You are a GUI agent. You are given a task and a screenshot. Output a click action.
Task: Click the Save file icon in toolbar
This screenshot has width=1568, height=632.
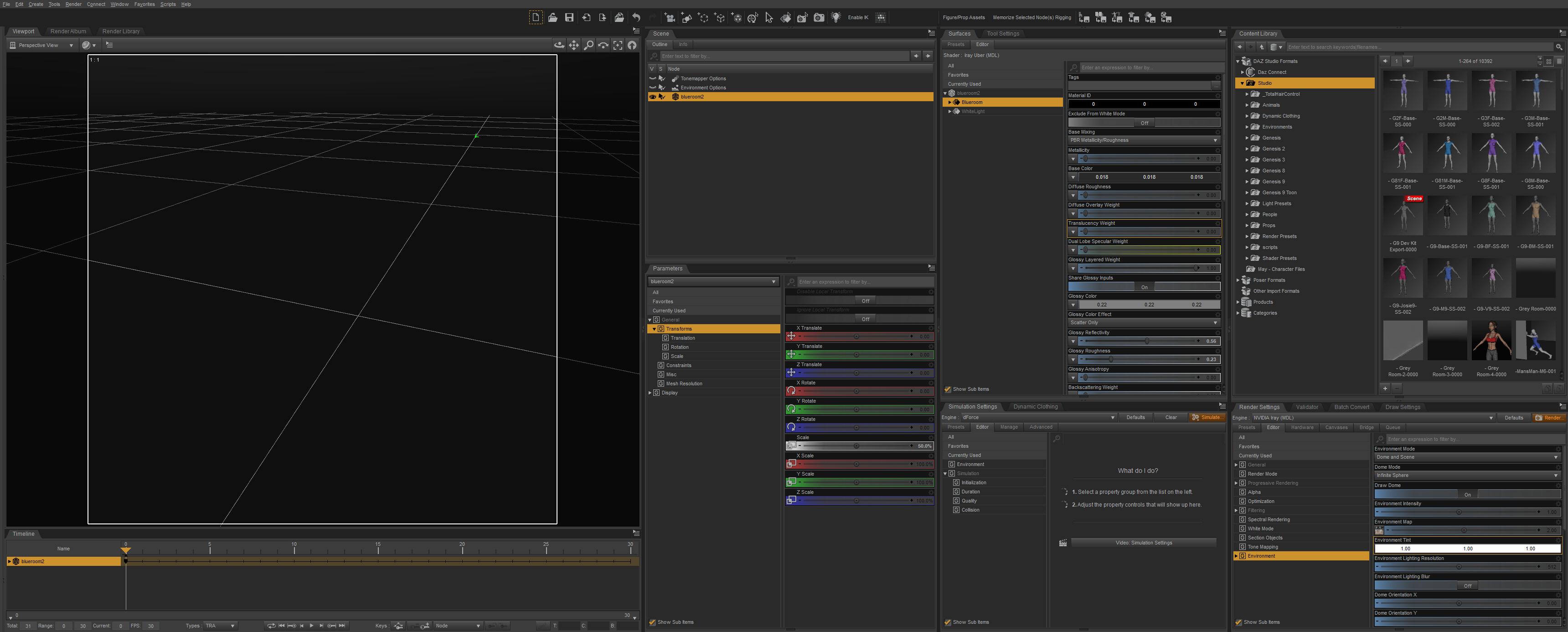569,18
